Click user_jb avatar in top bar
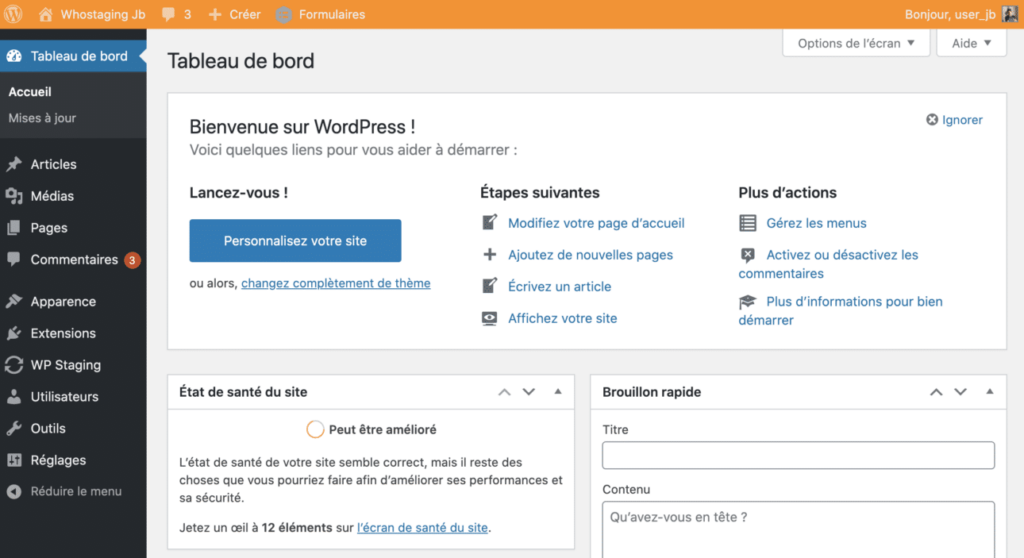The height and width of the screenshot is (558, 1024). pos(1010,14)
